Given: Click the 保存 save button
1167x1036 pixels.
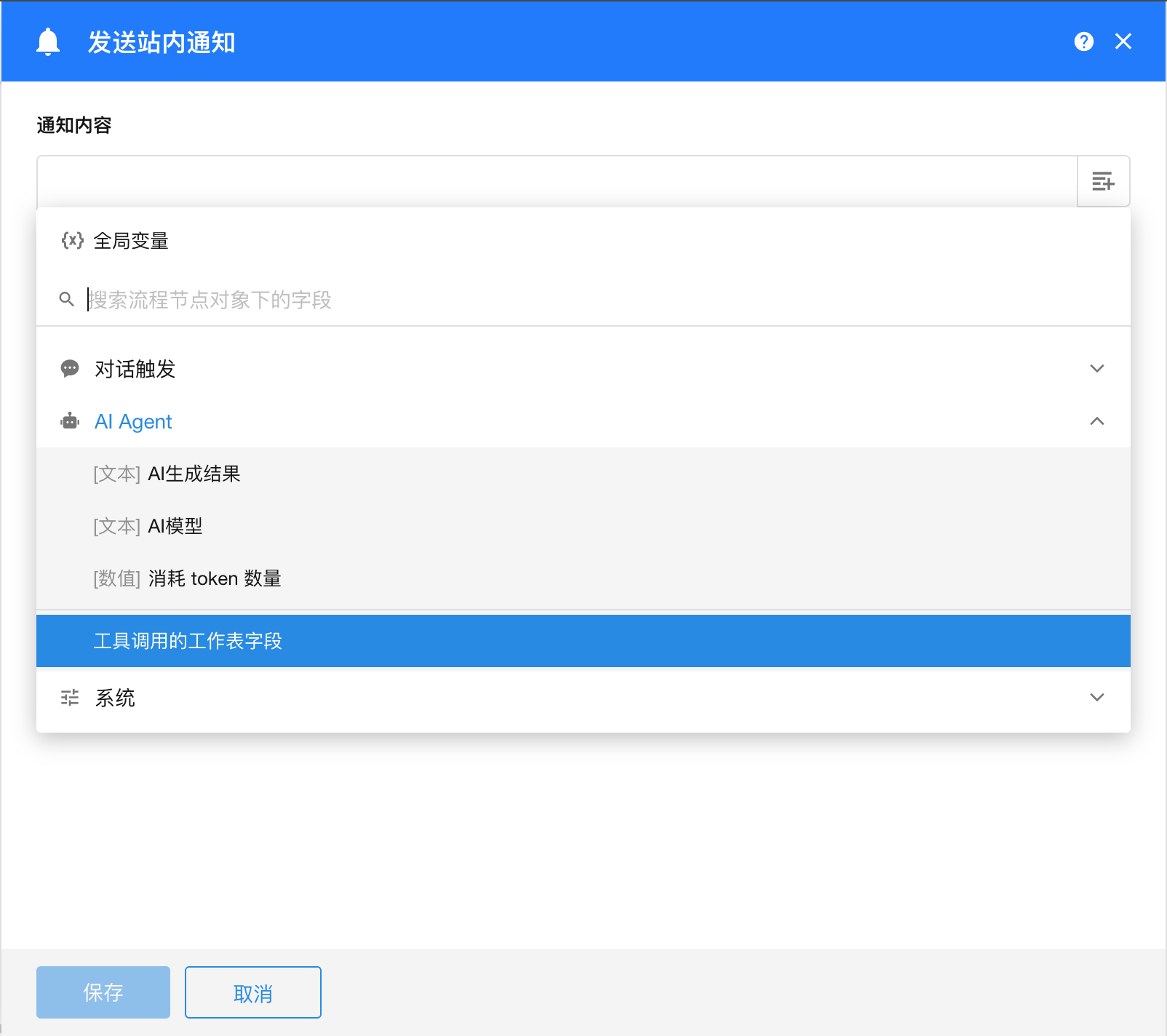Looking at the screenshot, I should pyautogui.click(x=103, y=992).
